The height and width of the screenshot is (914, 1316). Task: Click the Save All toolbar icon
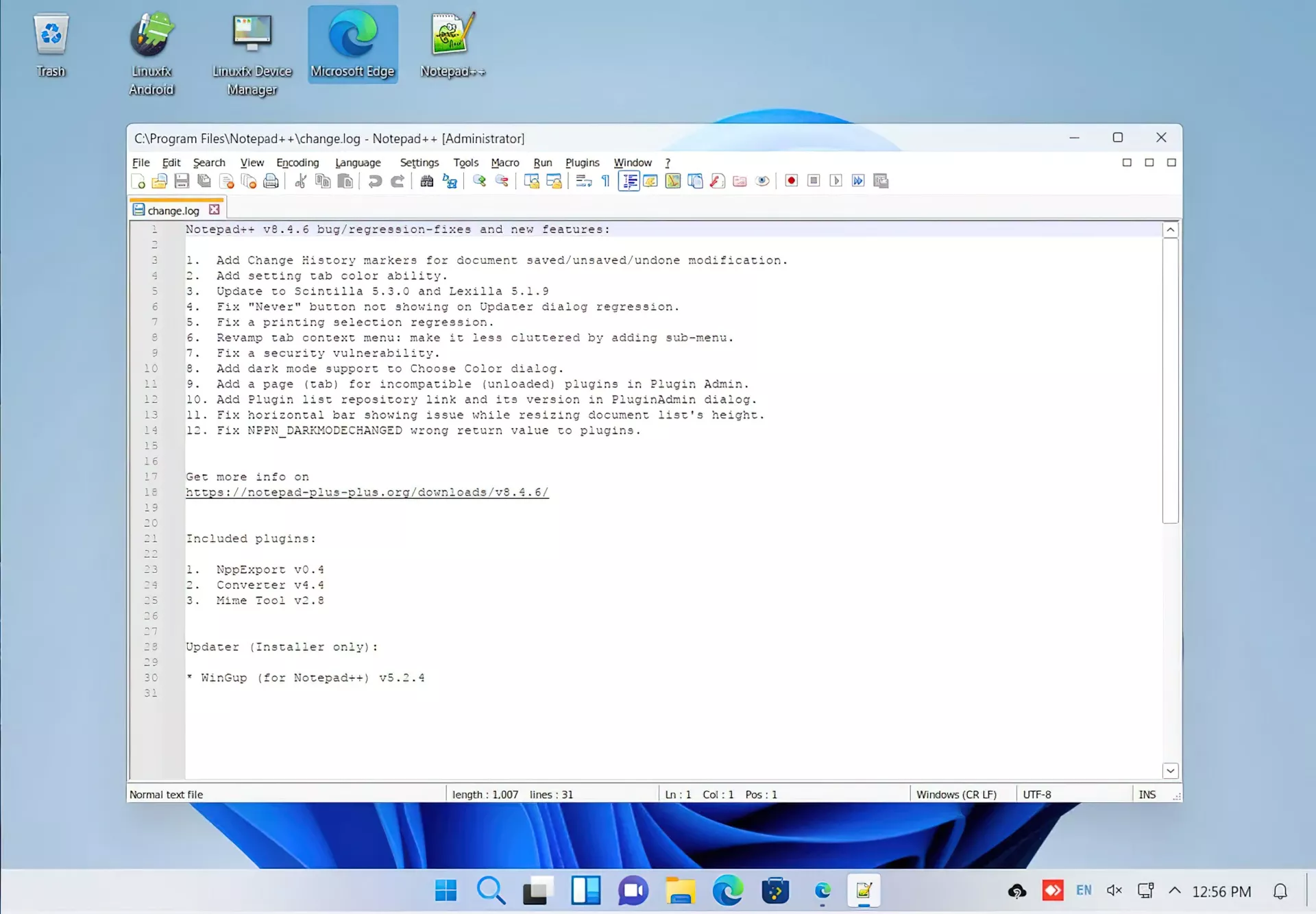point(204,181)
